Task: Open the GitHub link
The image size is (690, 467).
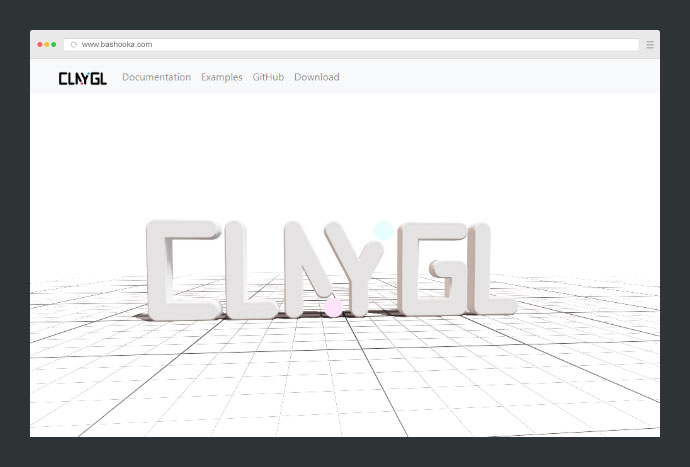Action: click(268, 77)
